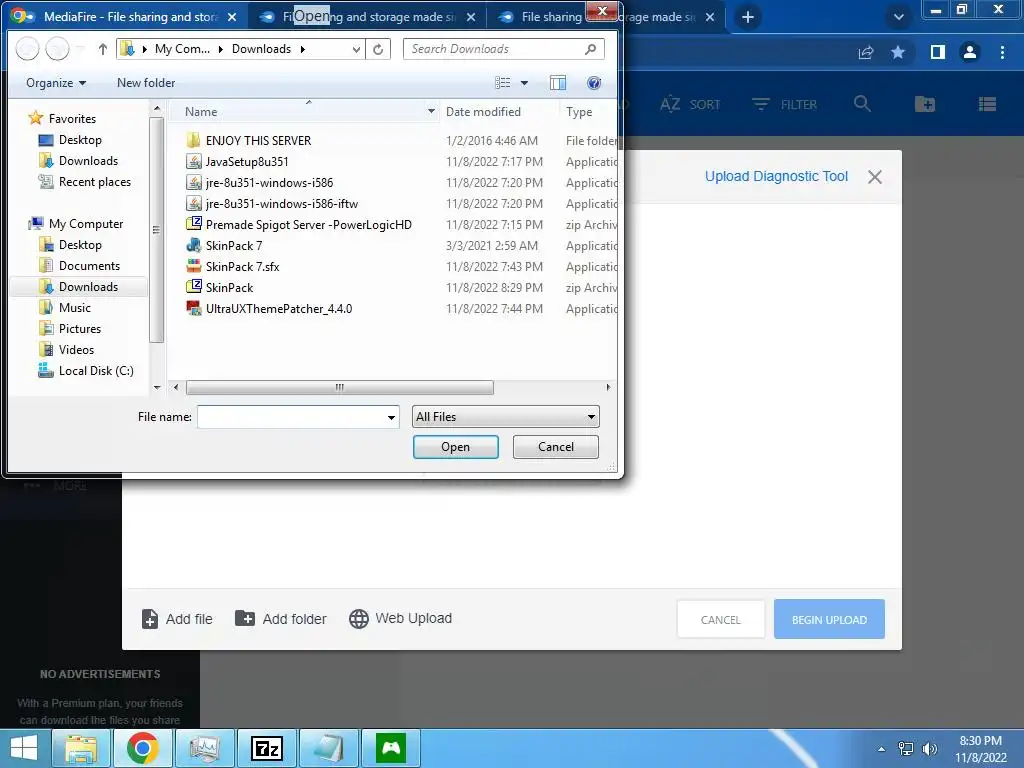Image resolution: width=1024 pixels, height=768 pixels.
Task: Click the Web Upload globe option
Action: point(400,618)
